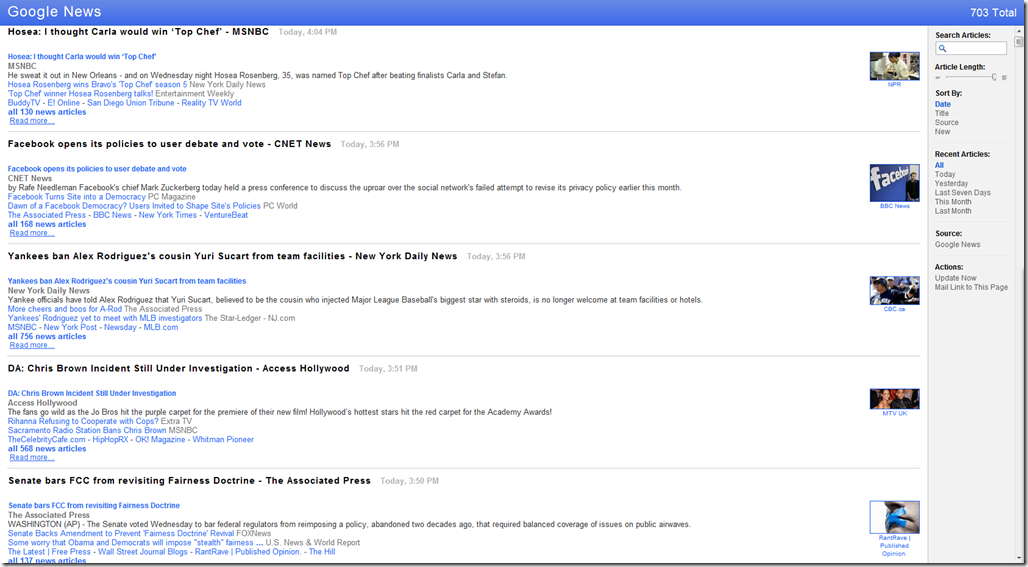Open 'Sacramento Radio Station Bans Chris Brown'
Screen dimensions: 1028x567
(87, 430)
